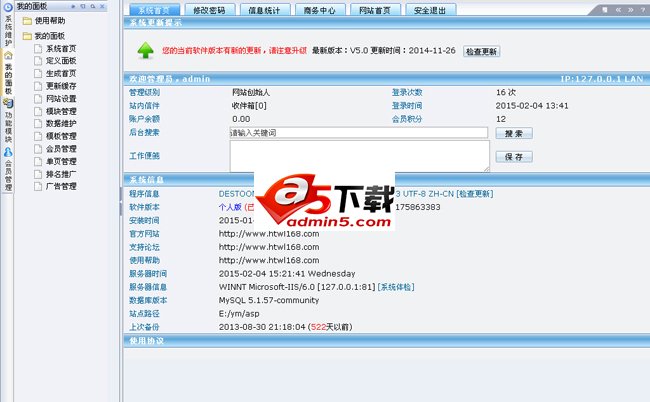This screenshot has height=402, width=650.
Task: Switch to the 系统首页 top tab
Action: click(x=154, y=10)
